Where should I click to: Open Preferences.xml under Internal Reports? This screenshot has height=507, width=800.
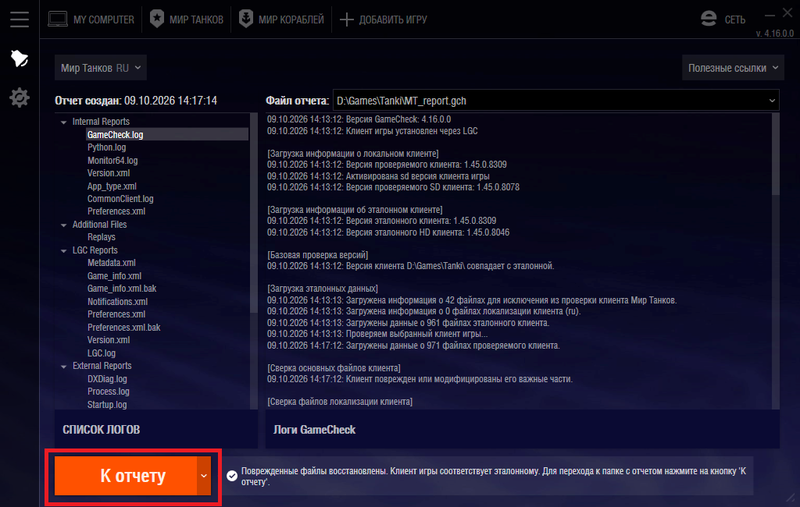click(x=116, y=211)
